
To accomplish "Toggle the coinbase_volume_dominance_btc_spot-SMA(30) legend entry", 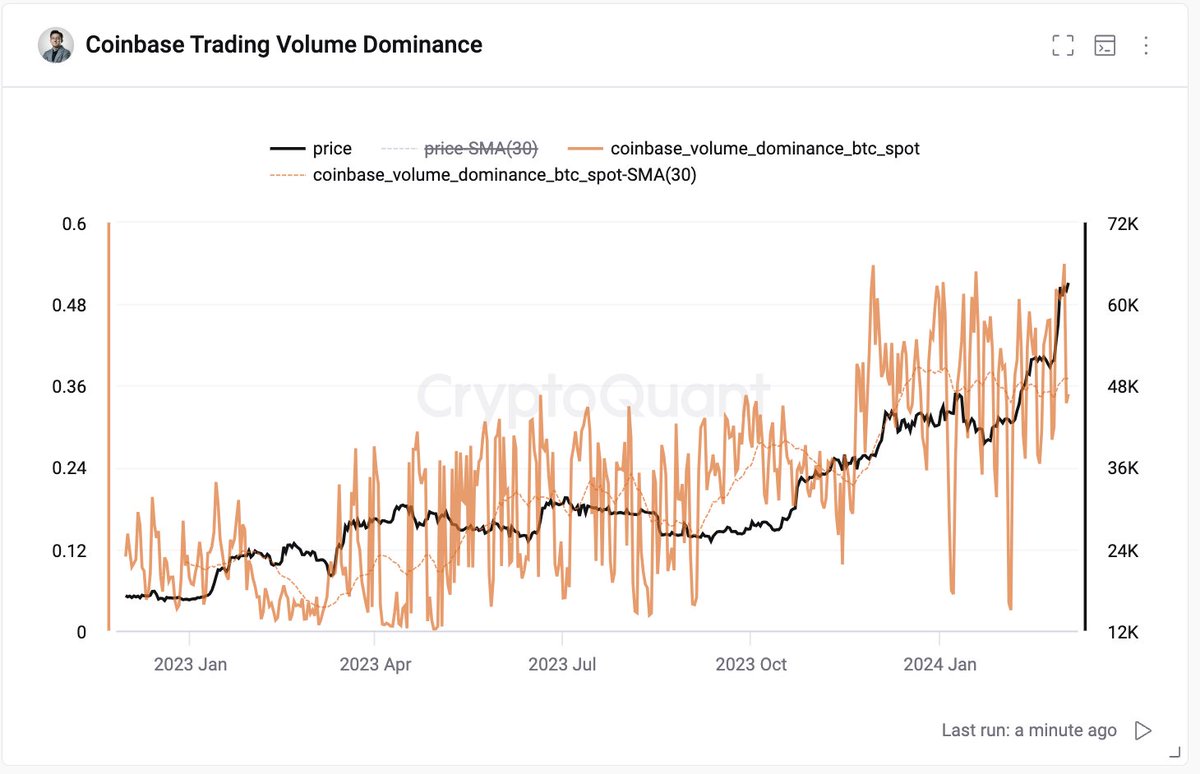I will pos(505,175).
